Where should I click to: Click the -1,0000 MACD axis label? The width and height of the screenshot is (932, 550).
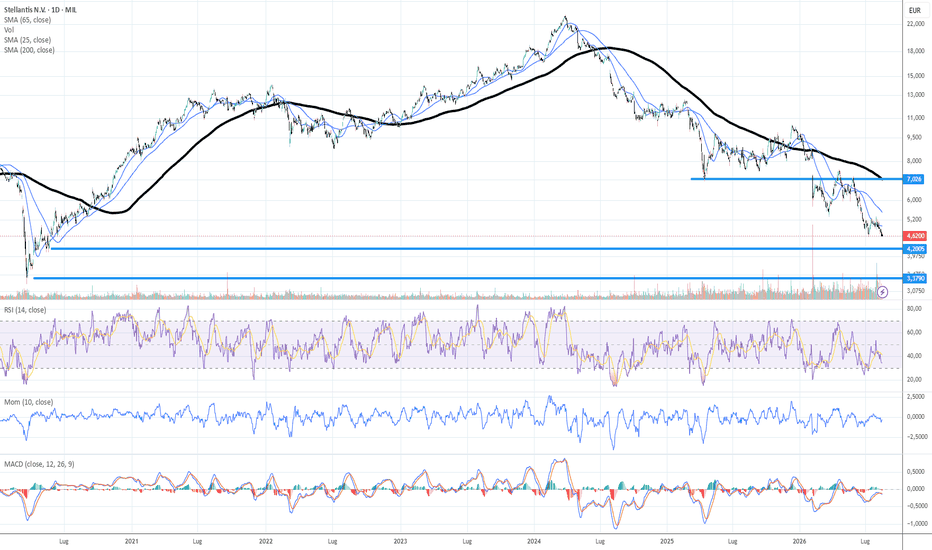tap(916, 524)
